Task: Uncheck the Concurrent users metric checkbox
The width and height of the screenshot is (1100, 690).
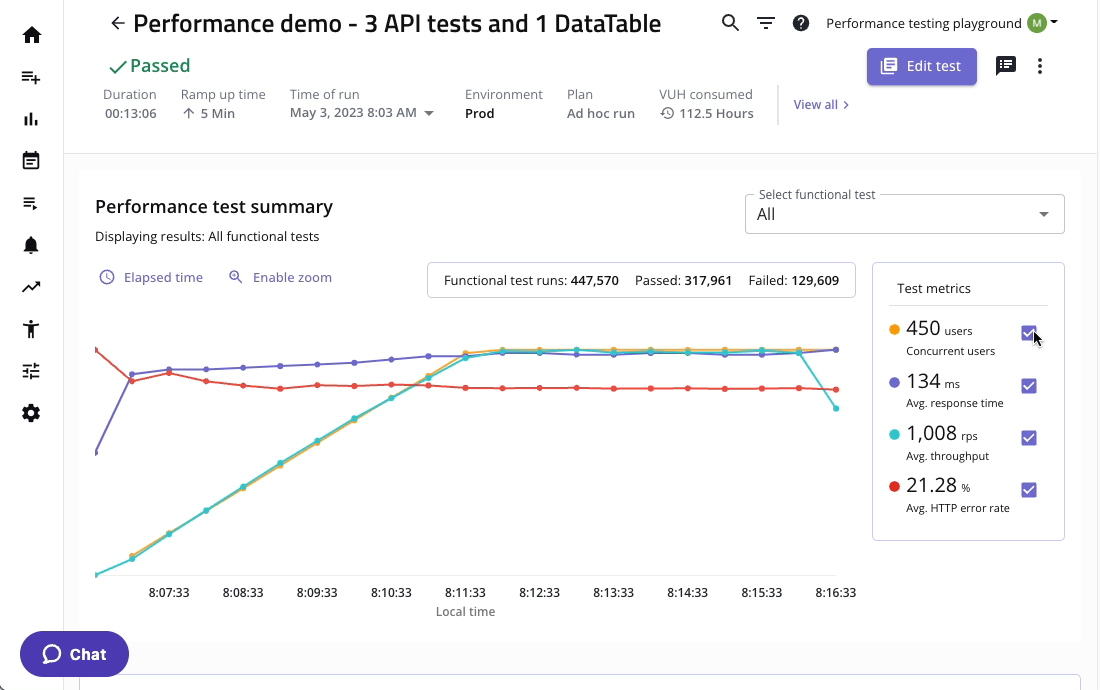Action: point(1028,333)
